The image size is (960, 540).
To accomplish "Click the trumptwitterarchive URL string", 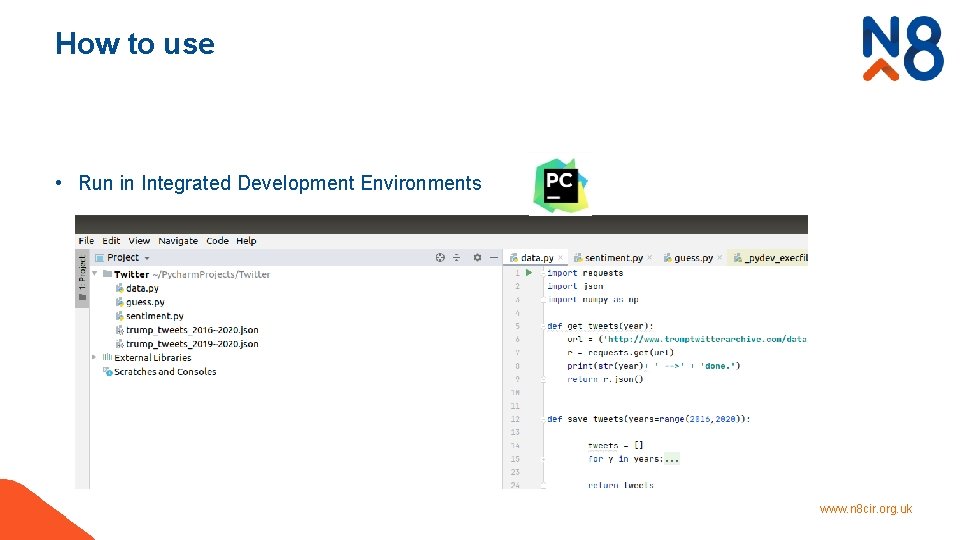I will coord(704,339).
